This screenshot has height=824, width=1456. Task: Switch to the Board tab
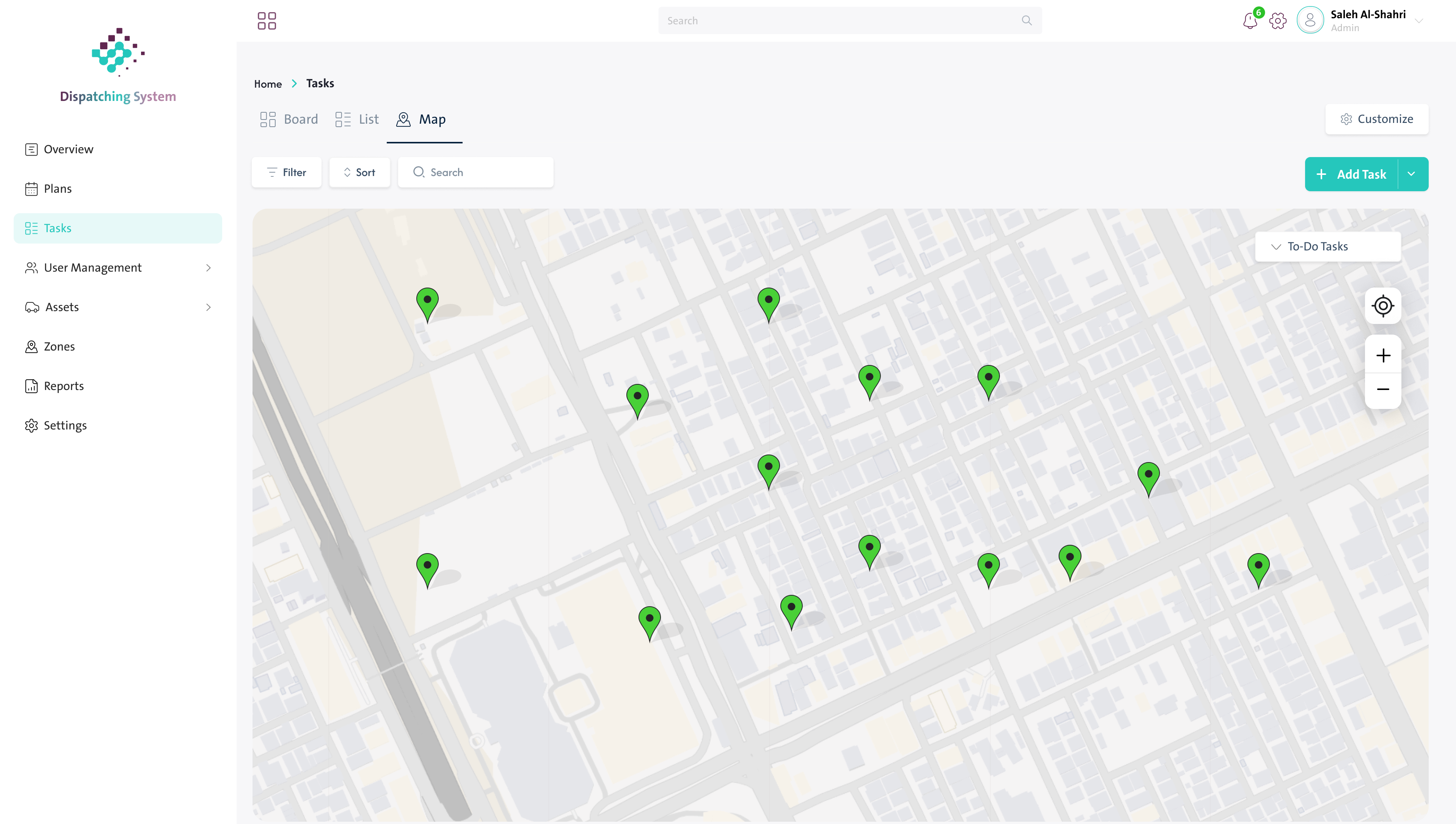coord(290,120)
